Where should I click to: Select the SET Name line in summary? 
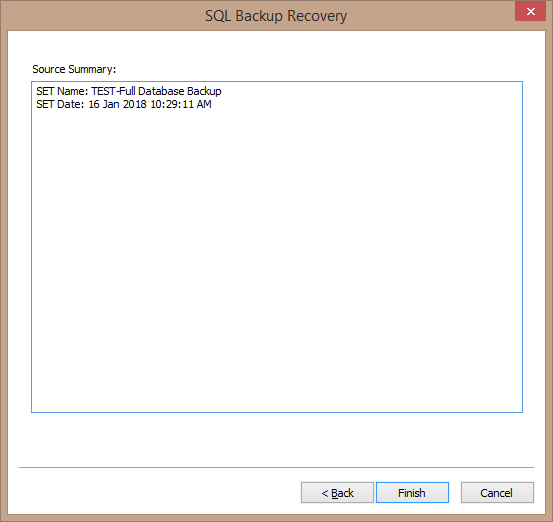(x=129, y=91)
